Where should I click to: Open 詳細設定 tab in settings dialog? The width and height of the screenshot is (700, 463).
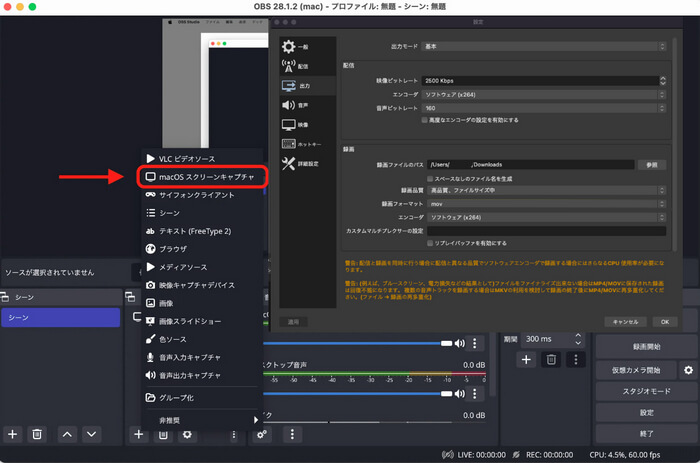coord(308,164)
